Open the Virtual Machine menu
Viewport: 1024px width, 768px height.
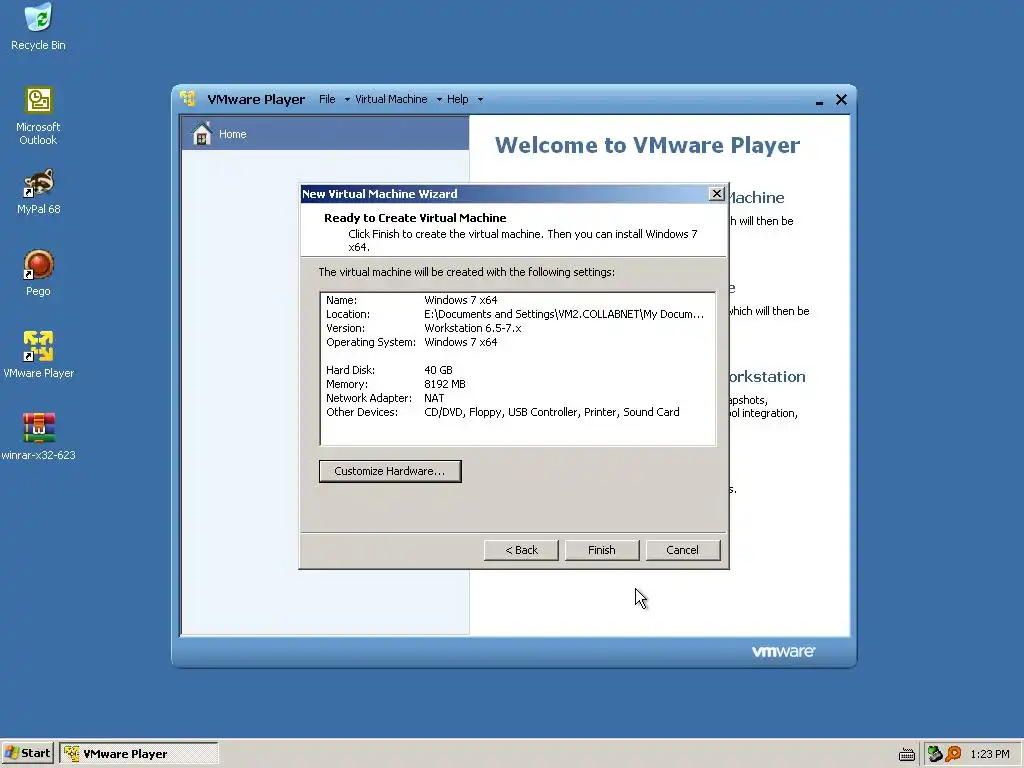point(391,99)
